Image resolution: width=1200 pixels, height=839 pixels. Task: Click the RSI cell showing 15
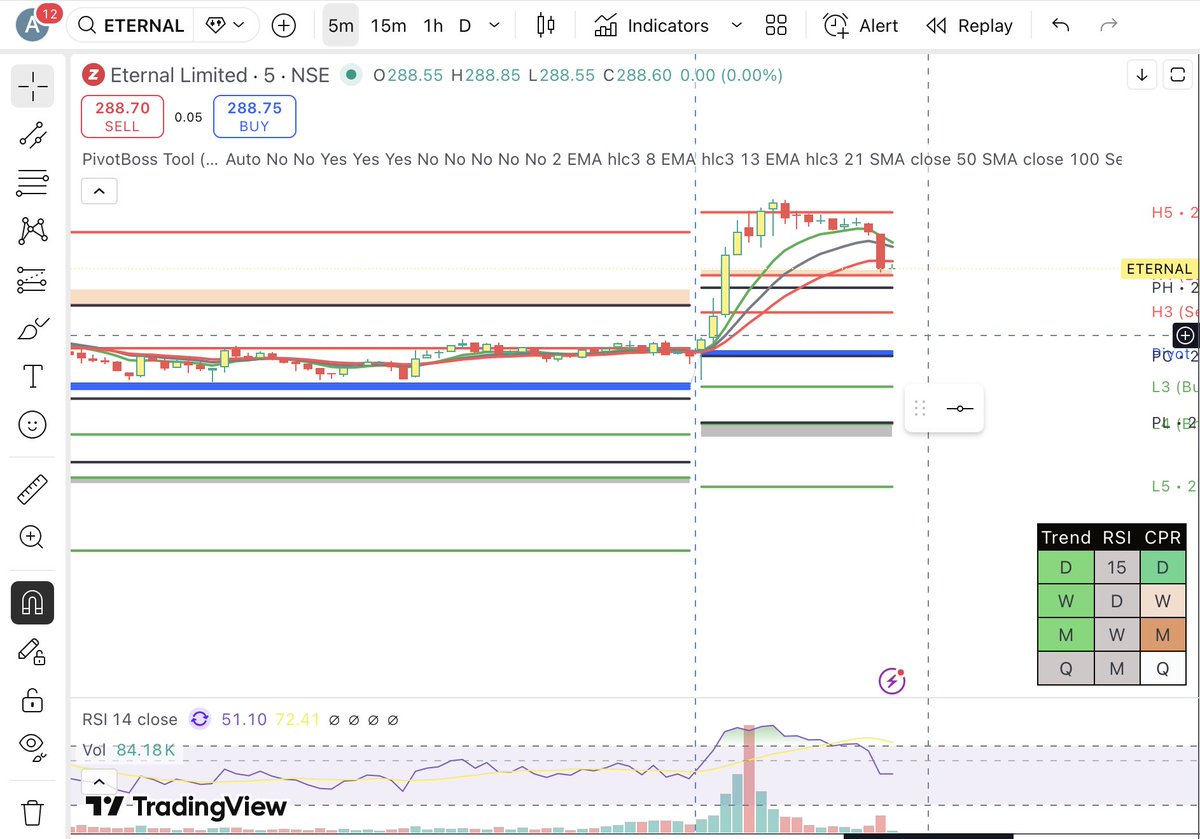(1117, 568)
